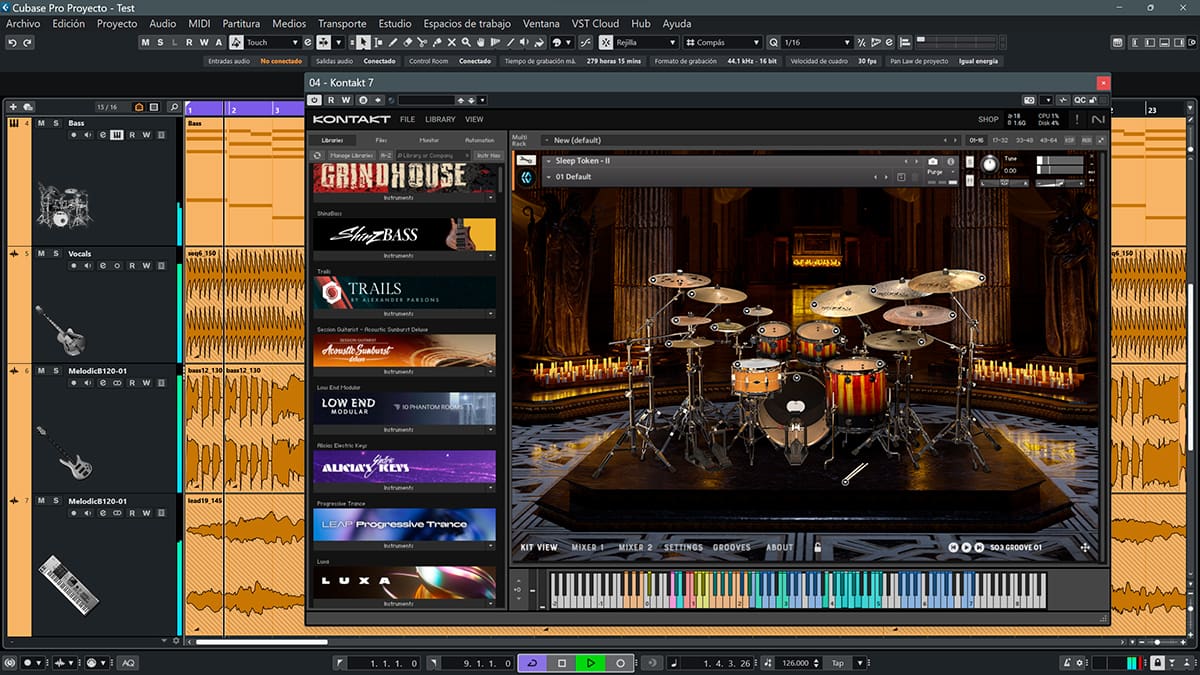Select the Object Selection arrow tool

pyautogui.click(x=363, y=42)
